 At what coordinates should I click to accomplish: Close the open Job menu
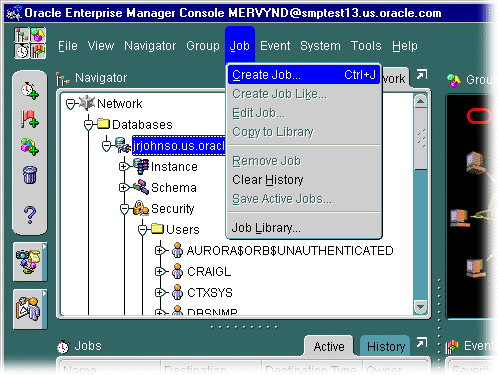point(240,46)
